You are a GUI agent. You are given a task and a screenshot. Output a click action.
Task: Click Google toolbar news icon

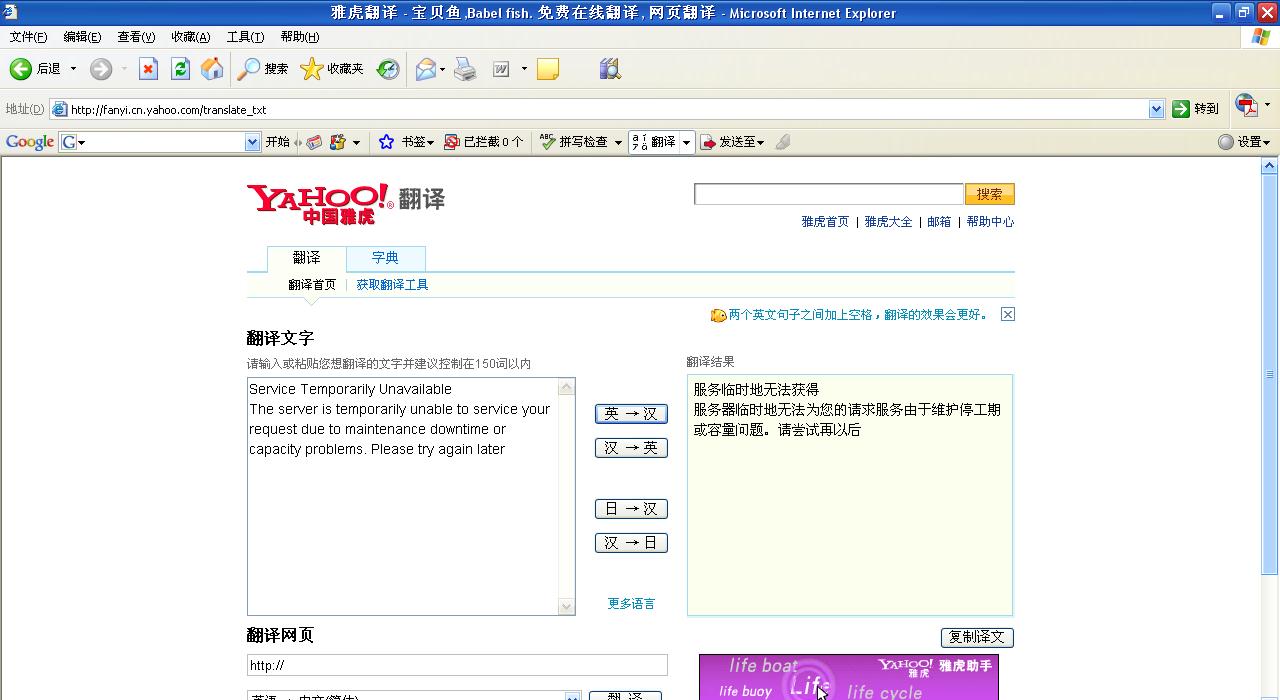pos(314,142)
